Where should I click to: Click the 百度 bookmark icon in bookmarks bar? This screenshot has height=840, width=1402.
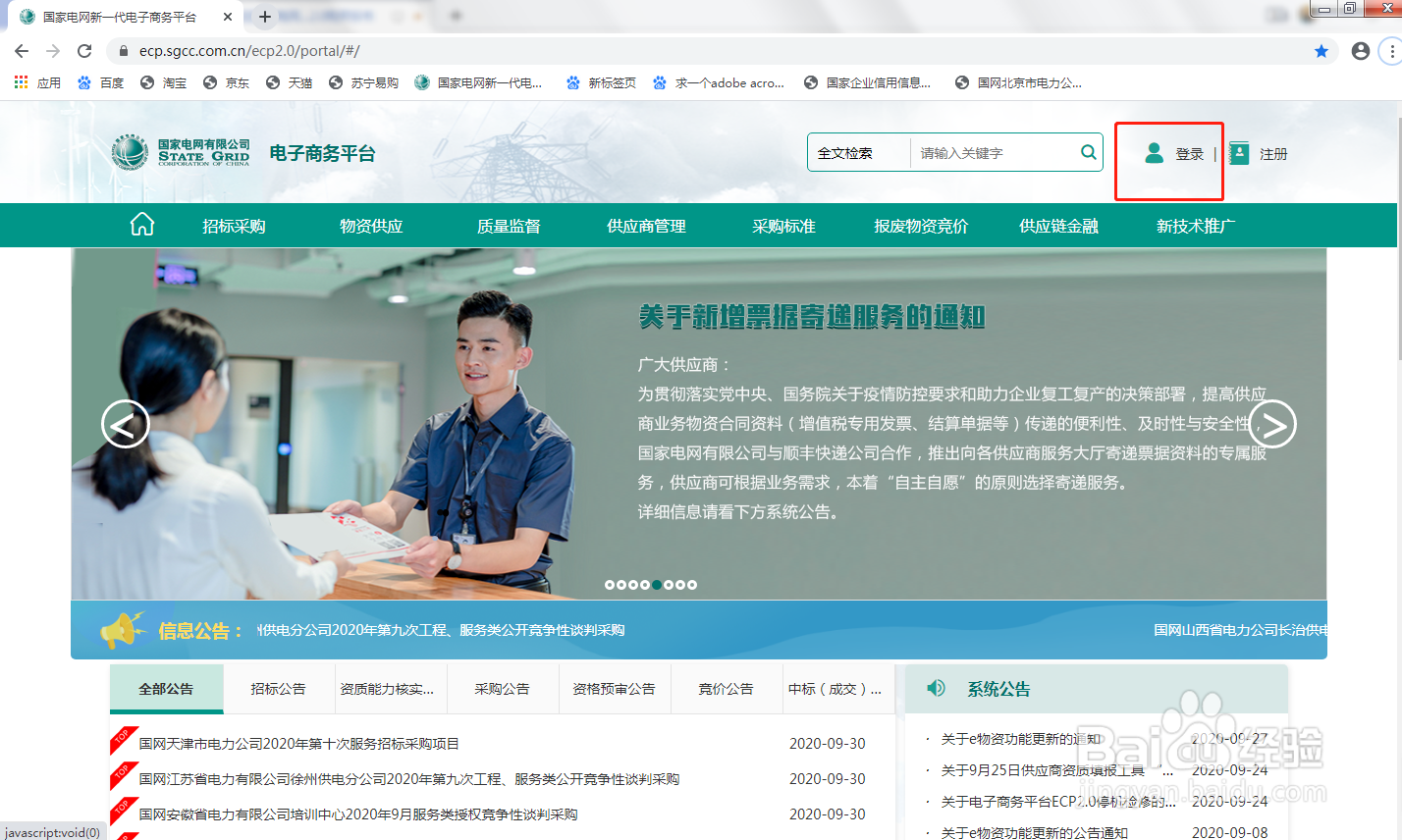point(84,82)
